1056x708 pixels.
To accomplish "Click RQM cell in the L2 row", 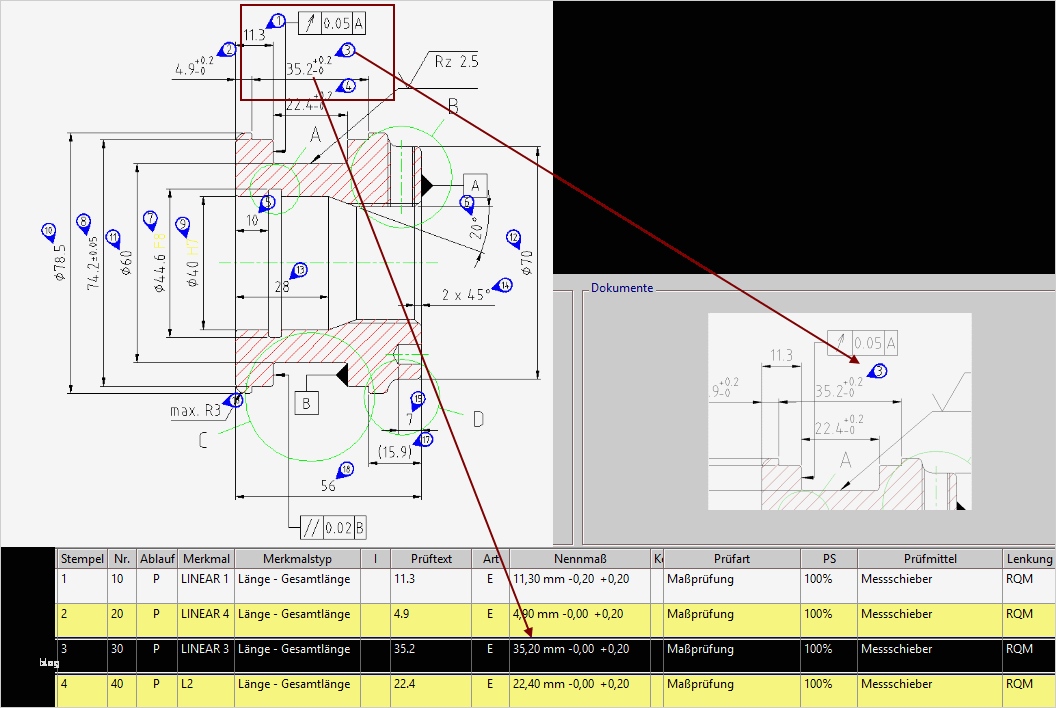I will tap(1029, 690).
